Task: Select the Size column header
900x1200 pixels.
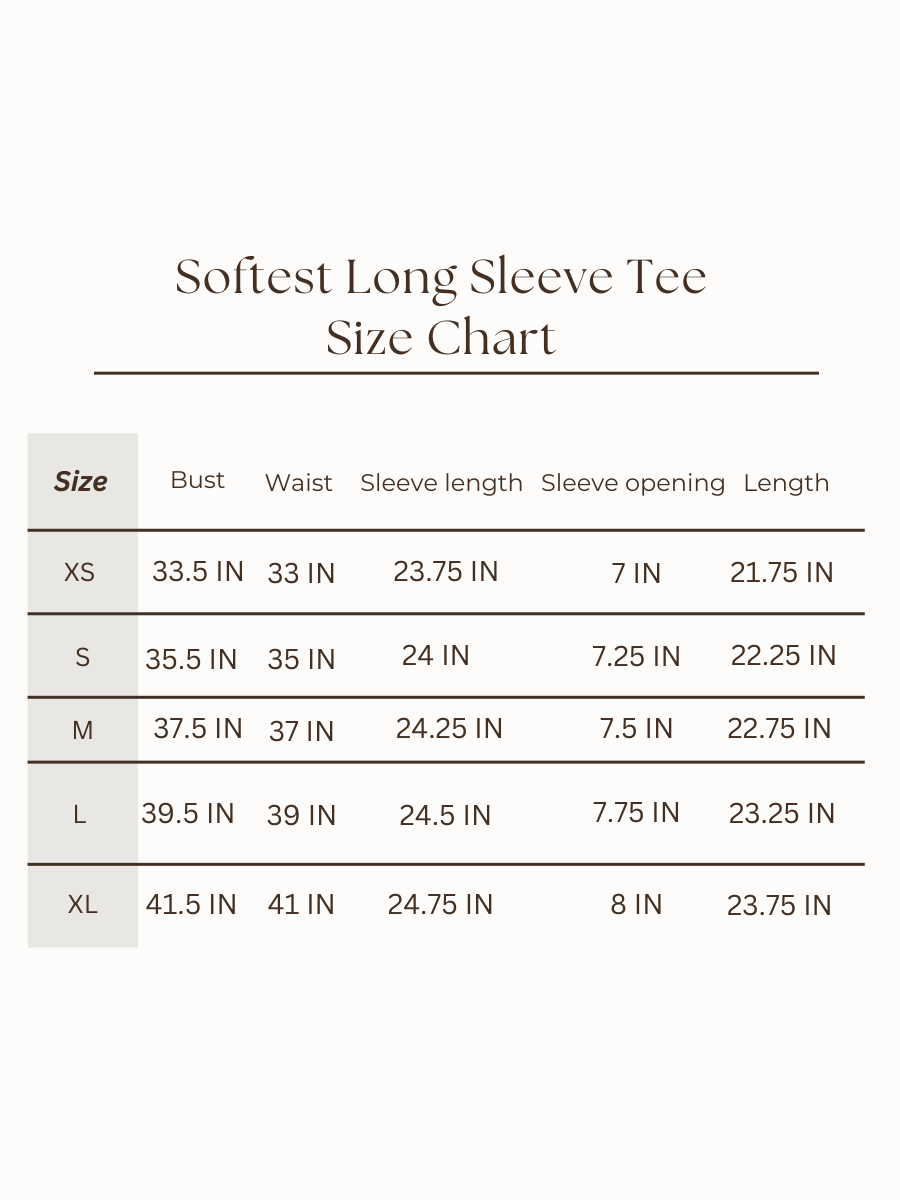Action: point(81,481)
